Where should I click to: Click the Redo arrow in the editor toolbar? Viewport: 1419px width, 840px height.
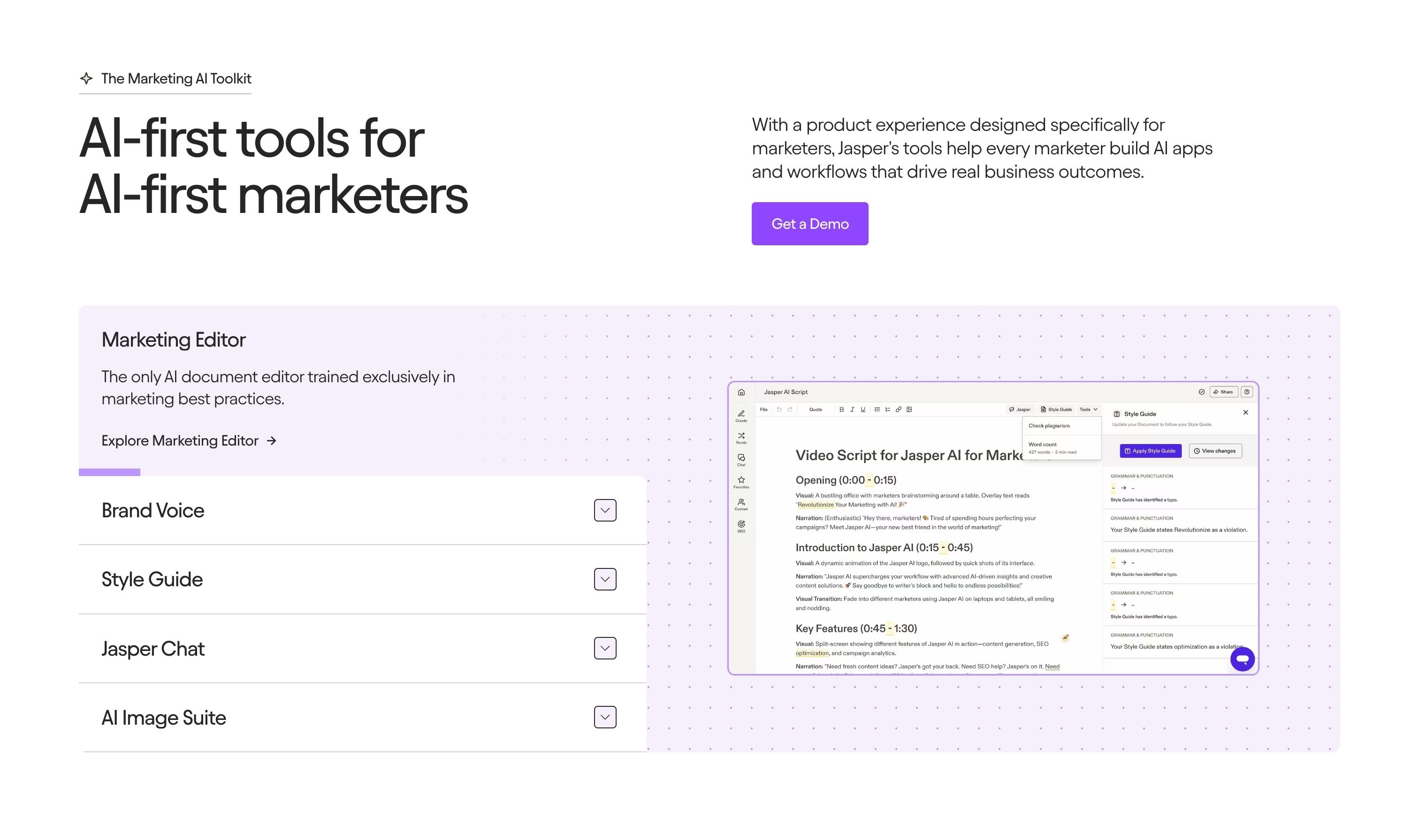pos(790,409)
